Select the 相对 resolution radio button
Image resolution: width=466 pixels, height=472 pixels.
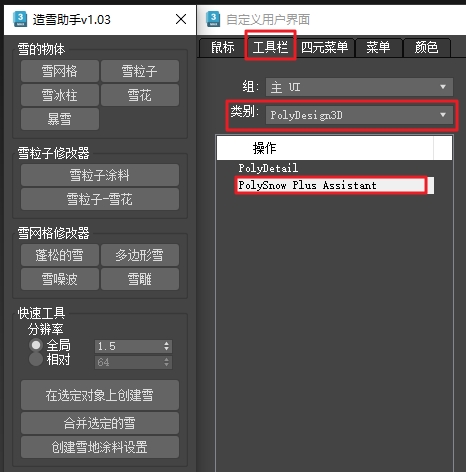coord(36,359)
